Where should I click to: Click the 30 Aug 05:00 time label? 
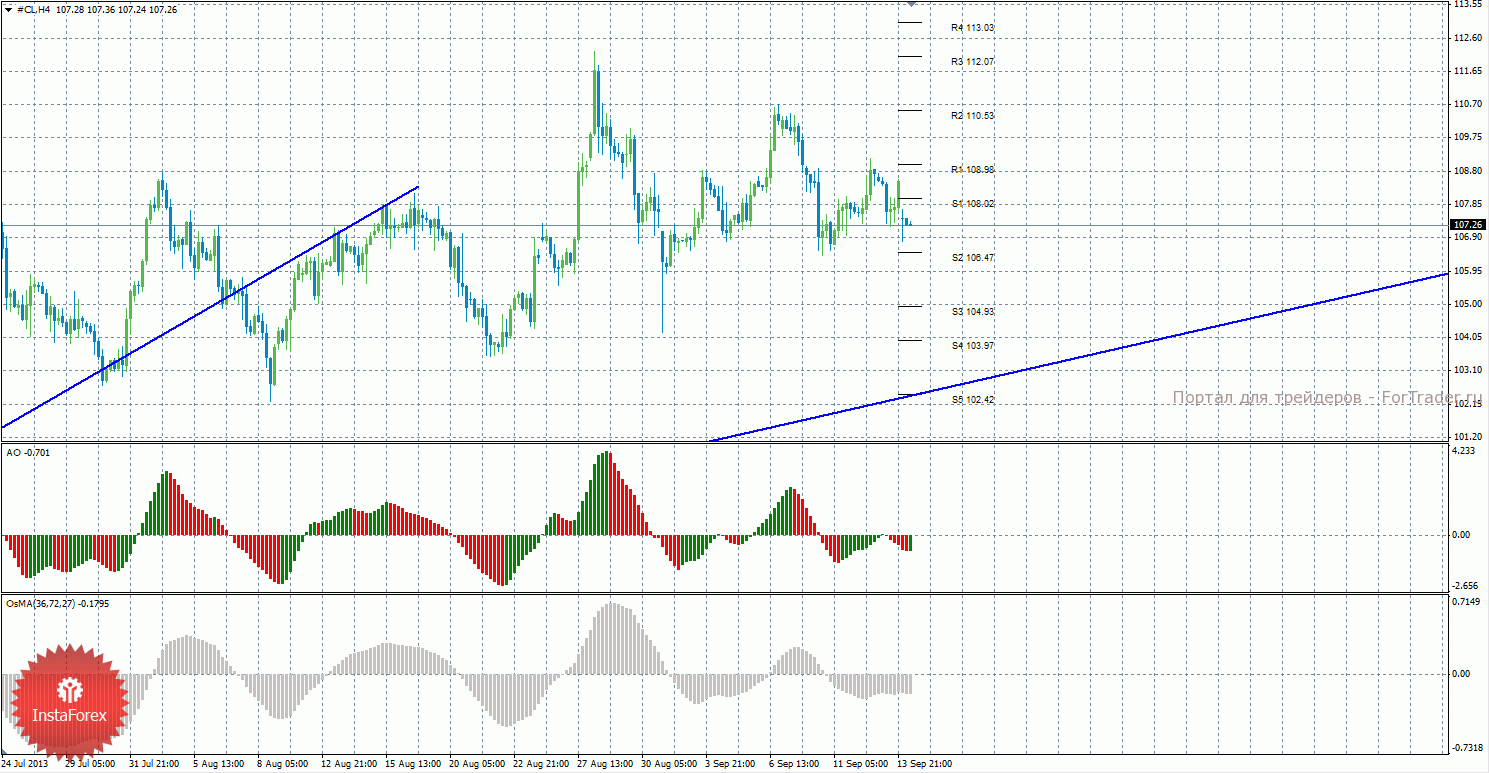[668, 765]
